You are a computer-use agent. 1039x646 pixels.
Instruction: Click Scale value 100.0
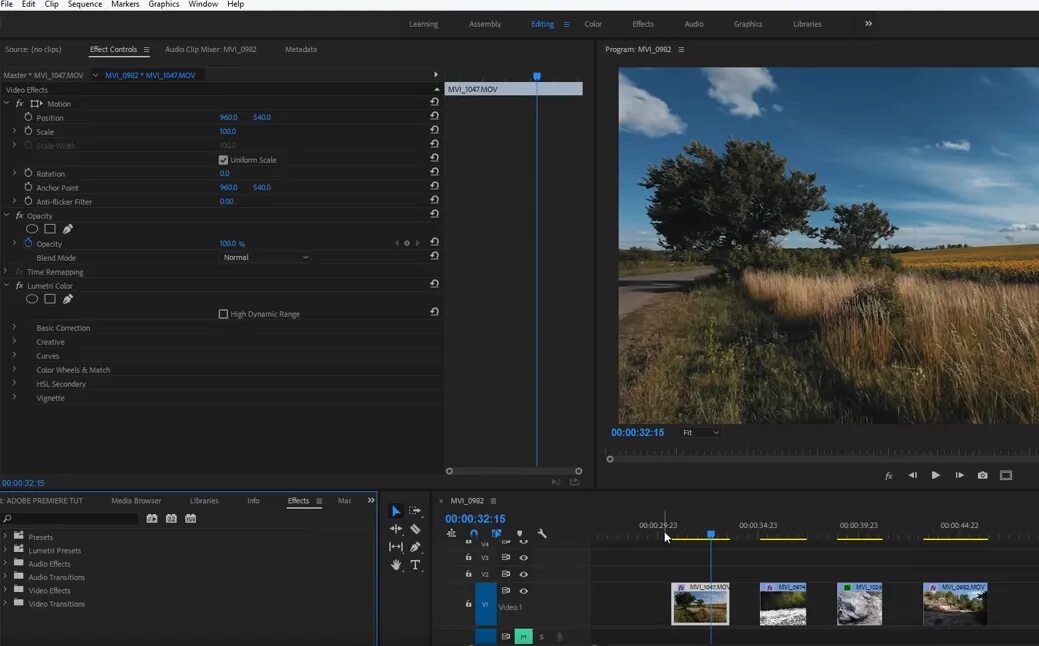coord(228,131)
